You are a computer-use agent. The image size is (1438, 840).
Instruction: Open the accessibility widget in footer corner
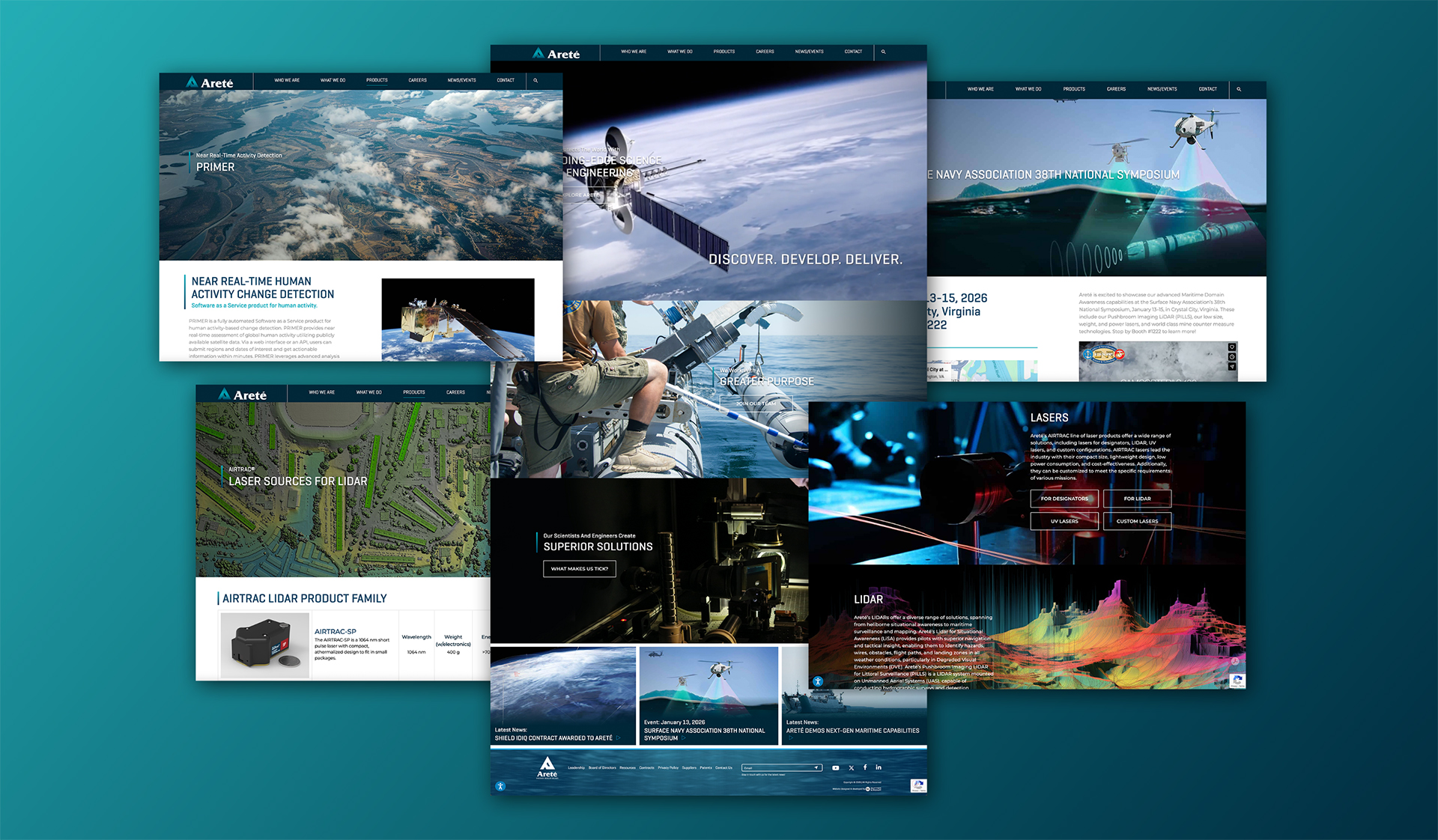tap(500, 786)
